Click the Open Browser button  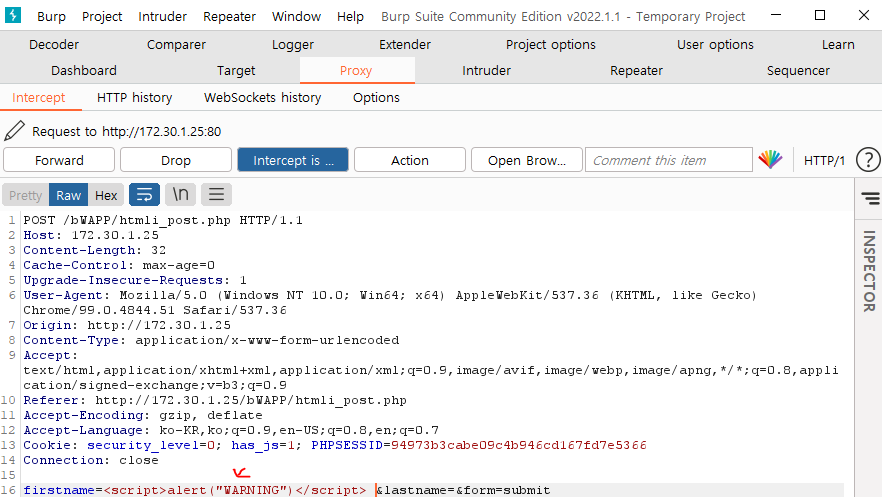[x=527, y=160]
